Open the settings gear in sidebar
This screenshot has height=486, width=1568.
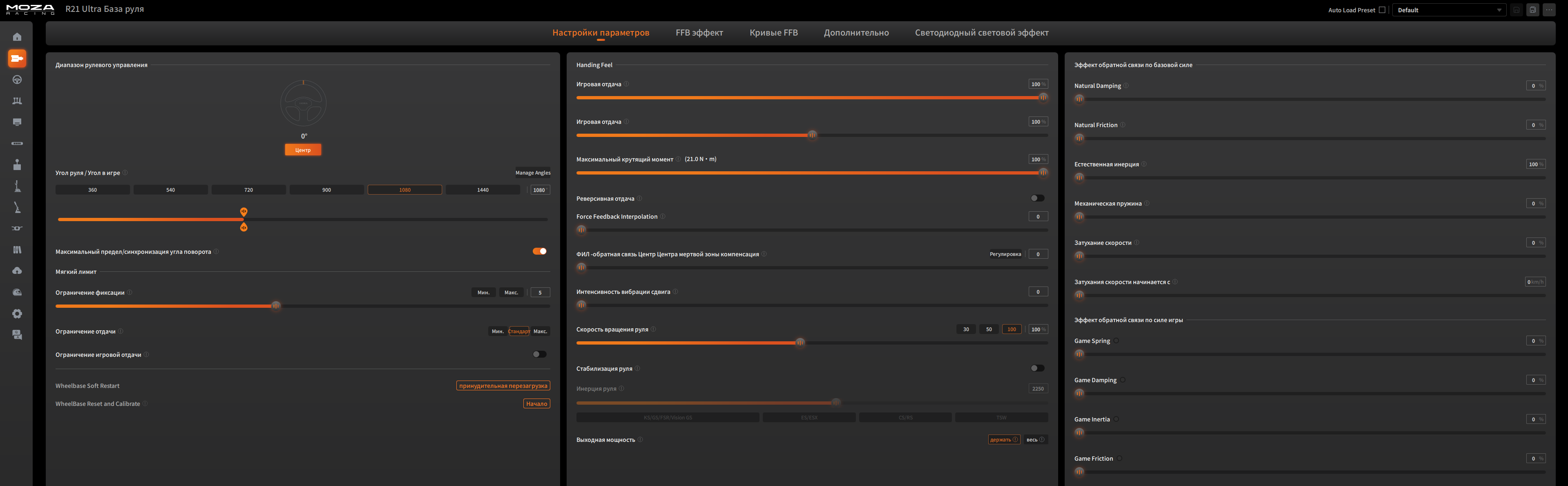click(17, 314)
